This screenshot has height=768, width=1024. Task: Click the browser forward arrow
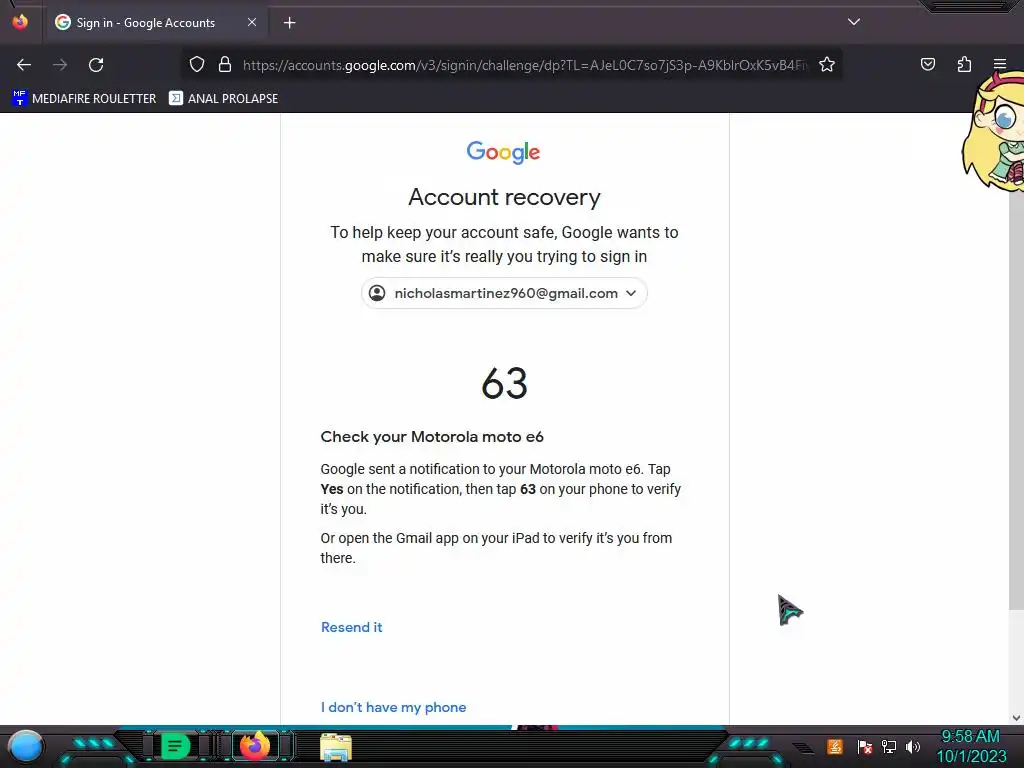[x=60, y=65]
